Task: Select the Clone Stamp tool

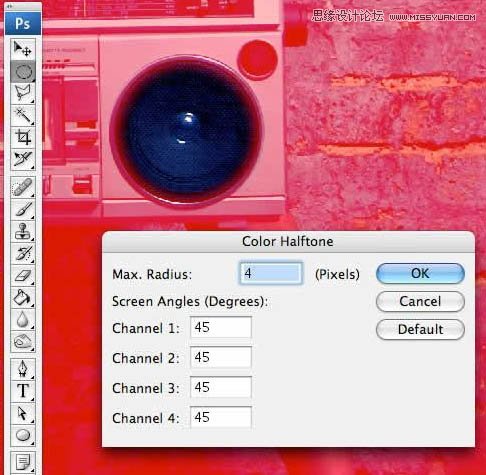Action: coord(23,231)
